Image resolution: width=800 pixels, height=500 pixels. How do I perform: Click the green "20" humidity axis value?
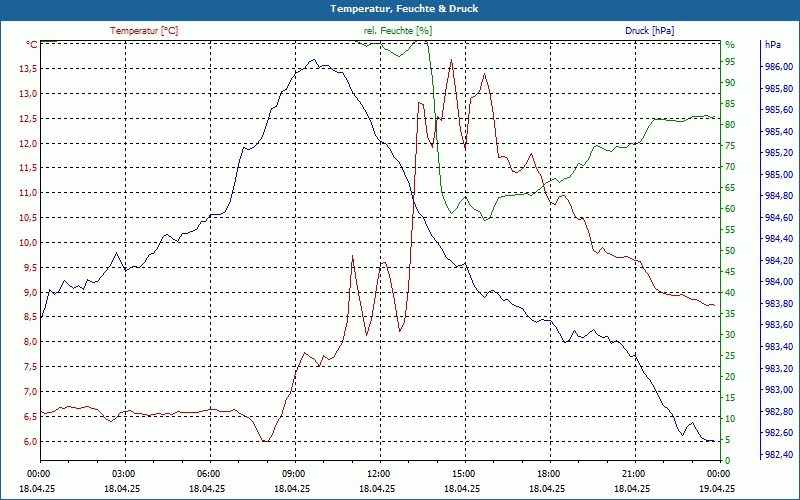730,377
